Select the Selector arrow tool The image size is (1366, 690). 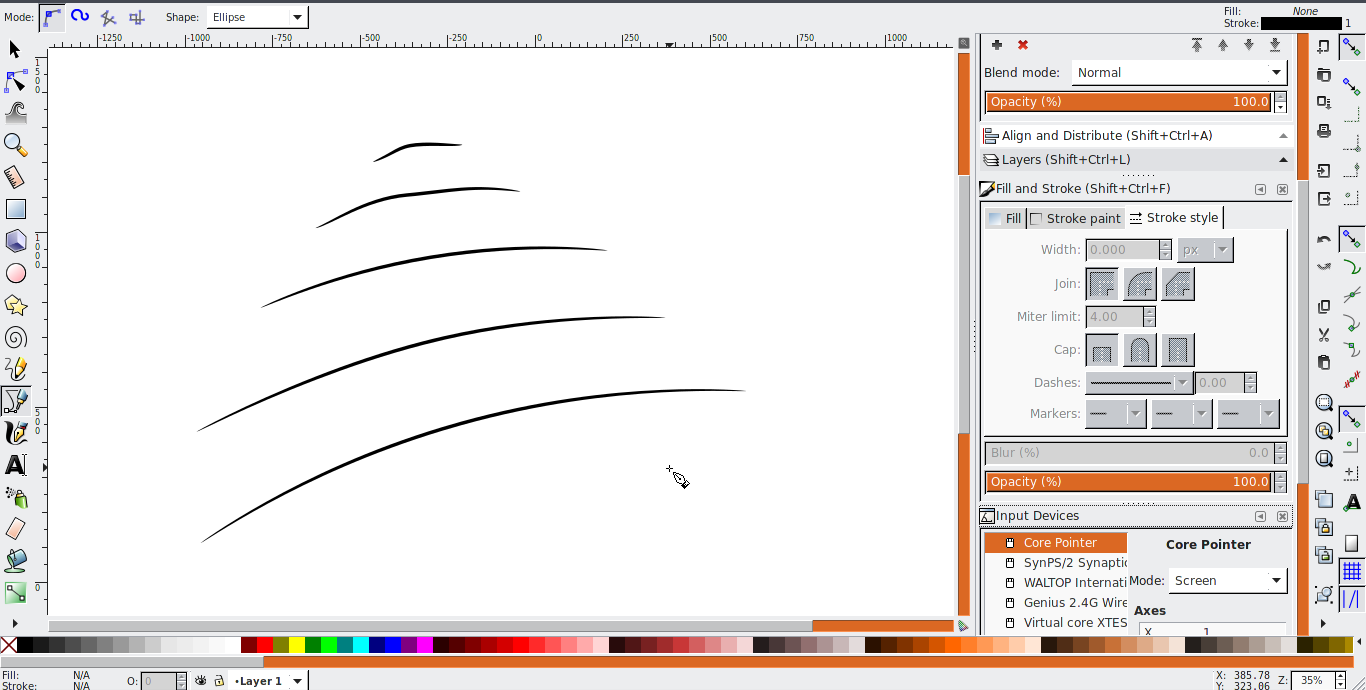[15, 49]
